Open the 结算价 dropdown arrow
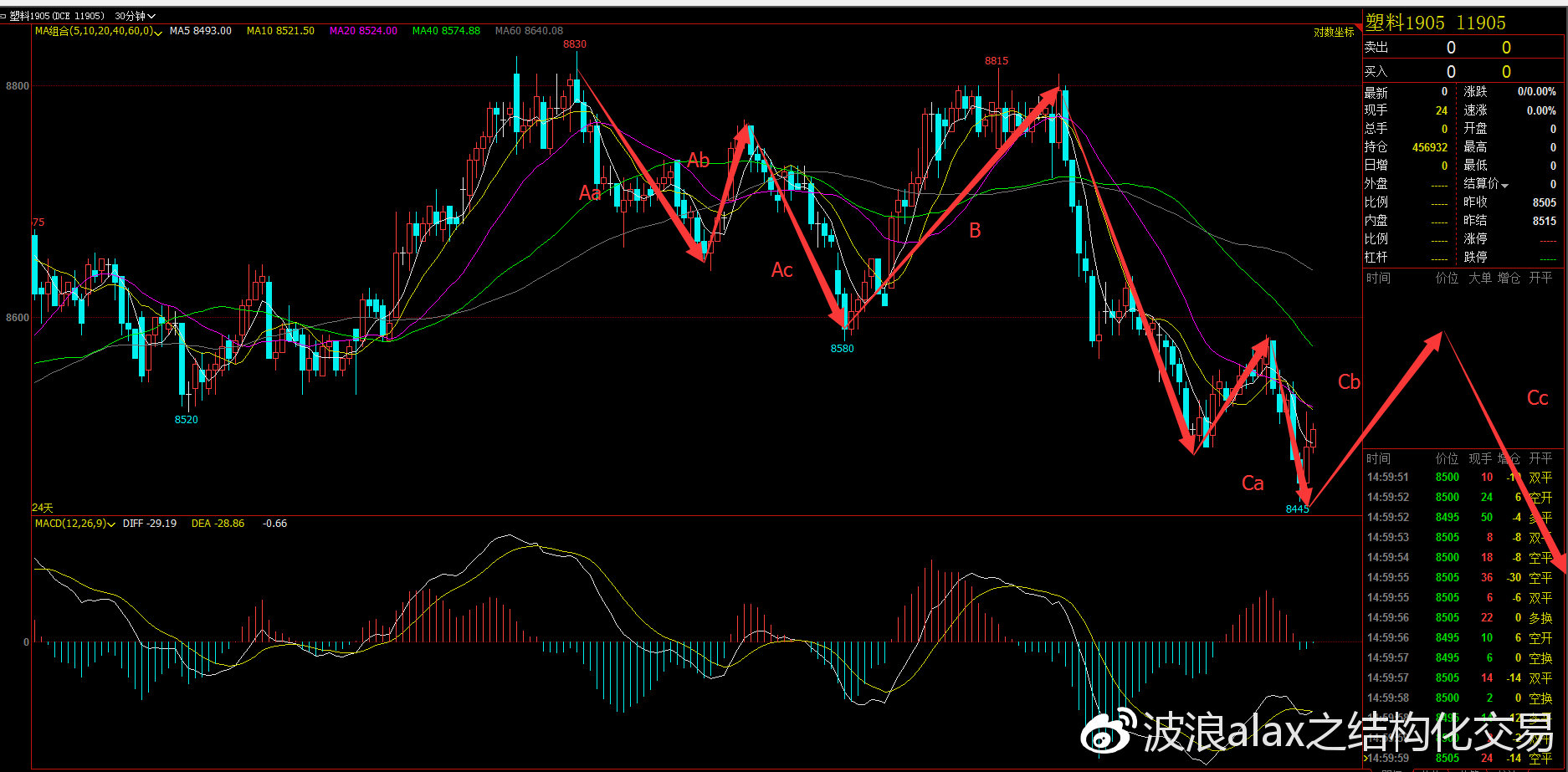The width and height of the screenshot is (1568, 772). (1505, 185)
